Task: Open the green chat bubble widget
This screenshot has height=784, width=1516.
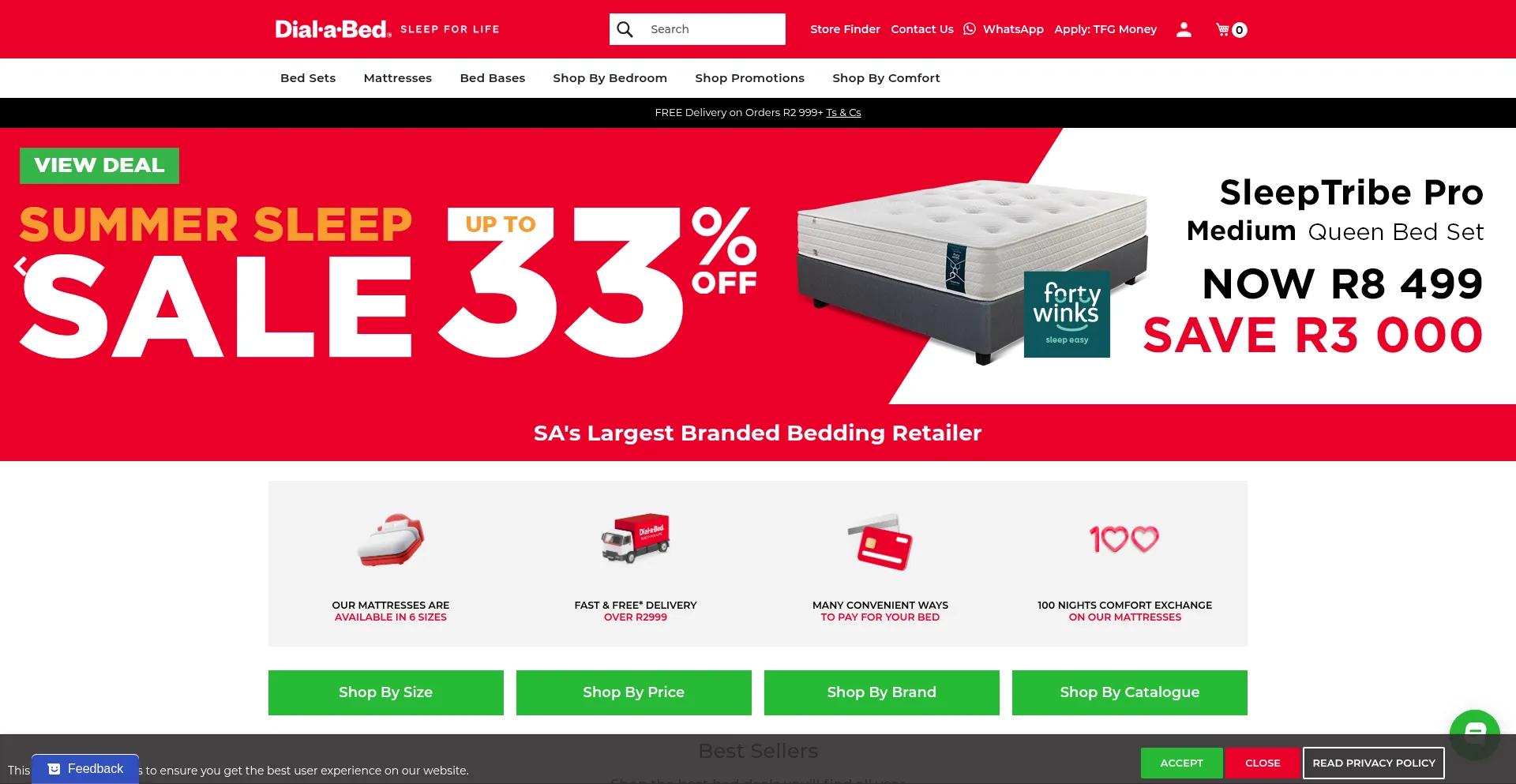Action: 1474,733
